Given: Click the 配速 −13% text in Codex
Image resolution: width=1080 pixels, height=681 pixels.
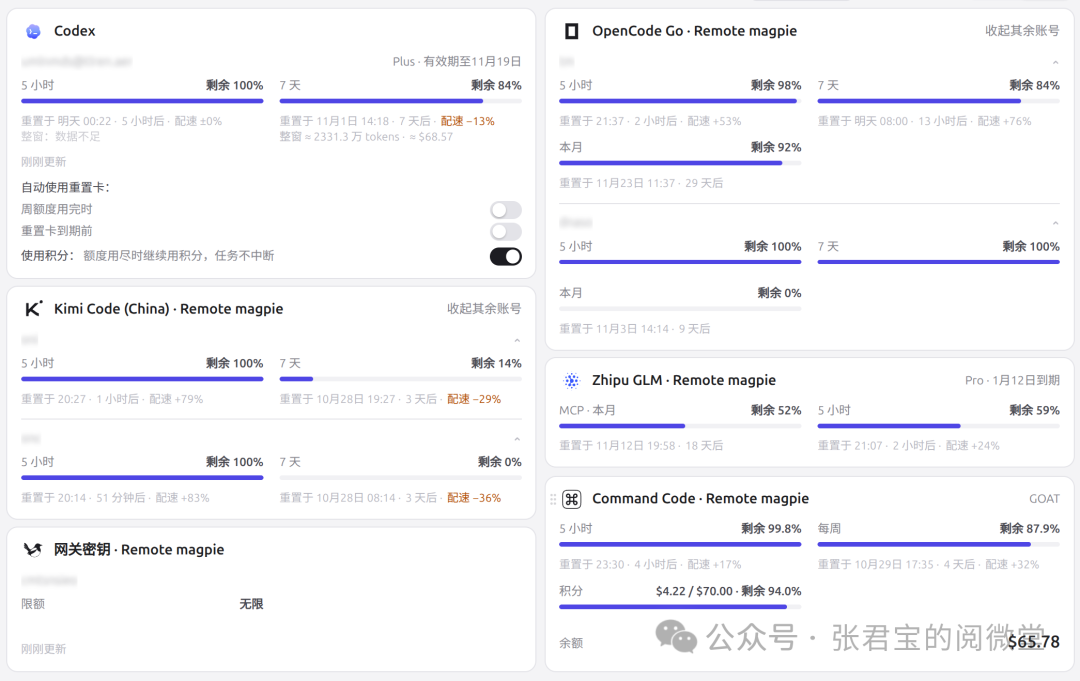Looking at the screenshot, I should tap(468, 121).
